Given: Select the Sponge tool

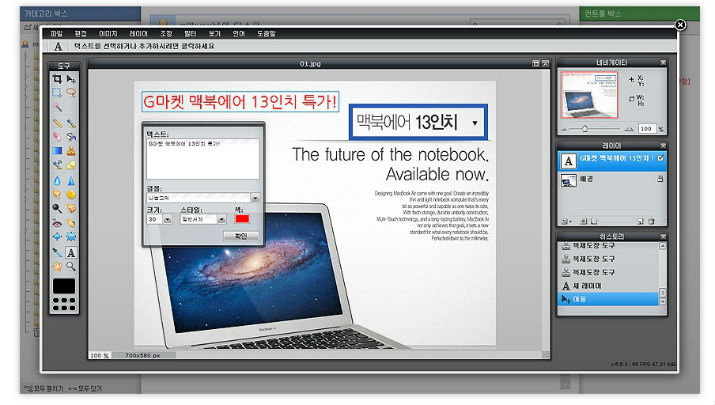Looking at the screenshot, I should coord(71,195).
